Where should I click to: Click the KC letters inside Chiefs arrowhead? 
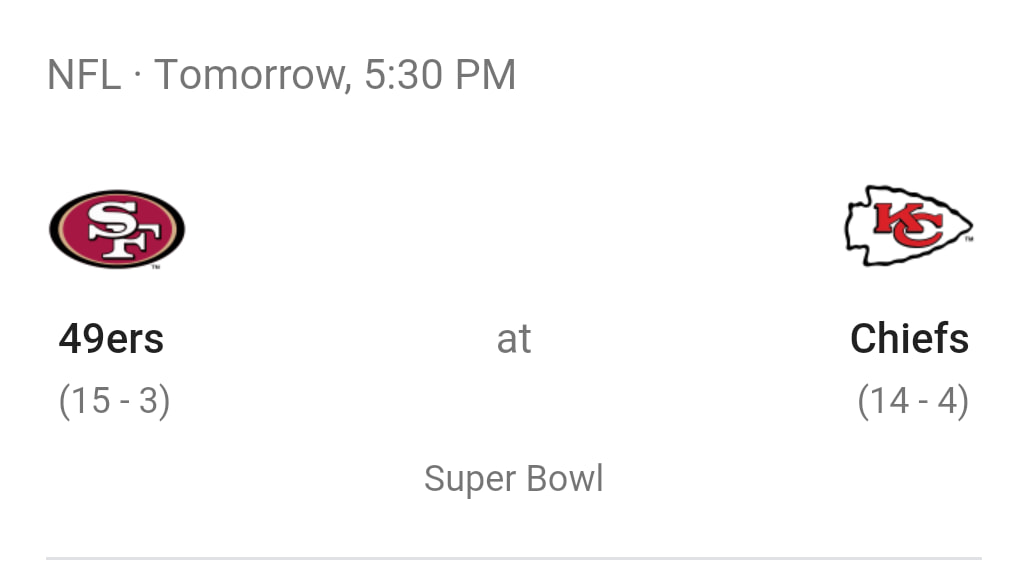tap(907, 225)
